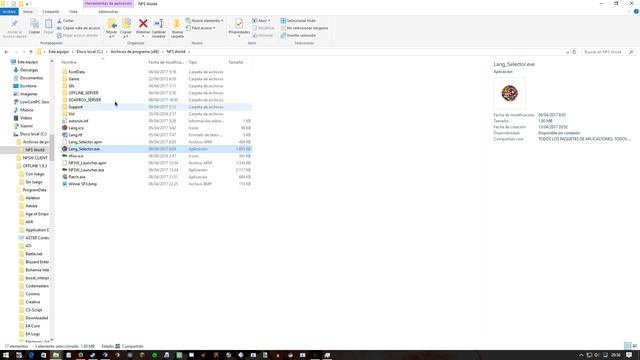This screenshot has height=360, width=640.
Task: Switch to details view icon in status bar
Action: [627, 346]
